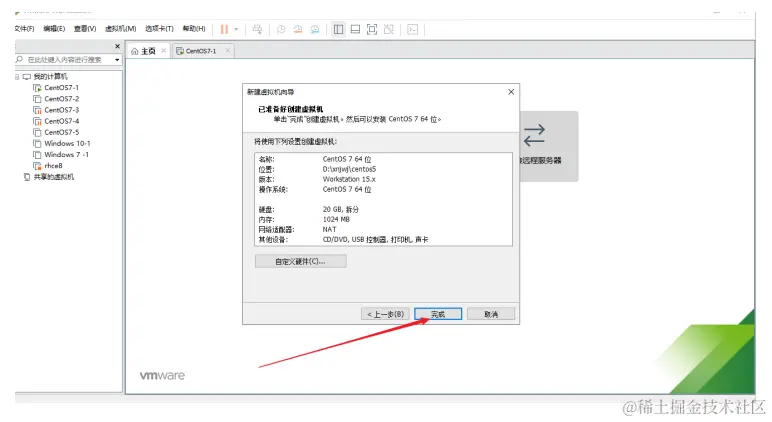Click the console view toolbar icon
Image resolution: width=772 pixels, height=422 pixels.
click(x=413, y=30)
